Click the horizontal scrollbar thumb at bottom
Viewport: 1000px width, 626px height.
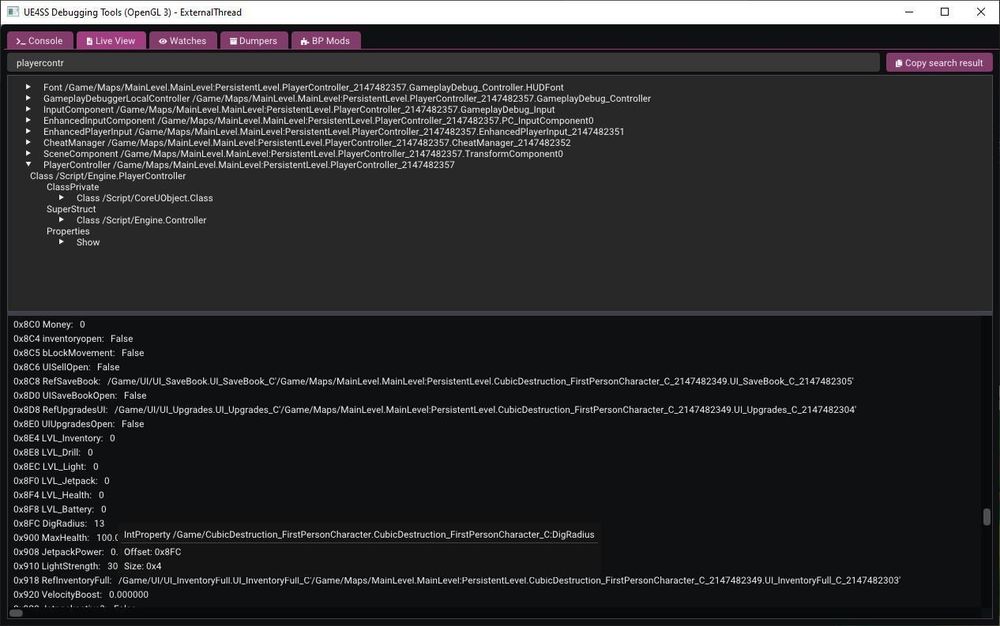coord(16,613)
